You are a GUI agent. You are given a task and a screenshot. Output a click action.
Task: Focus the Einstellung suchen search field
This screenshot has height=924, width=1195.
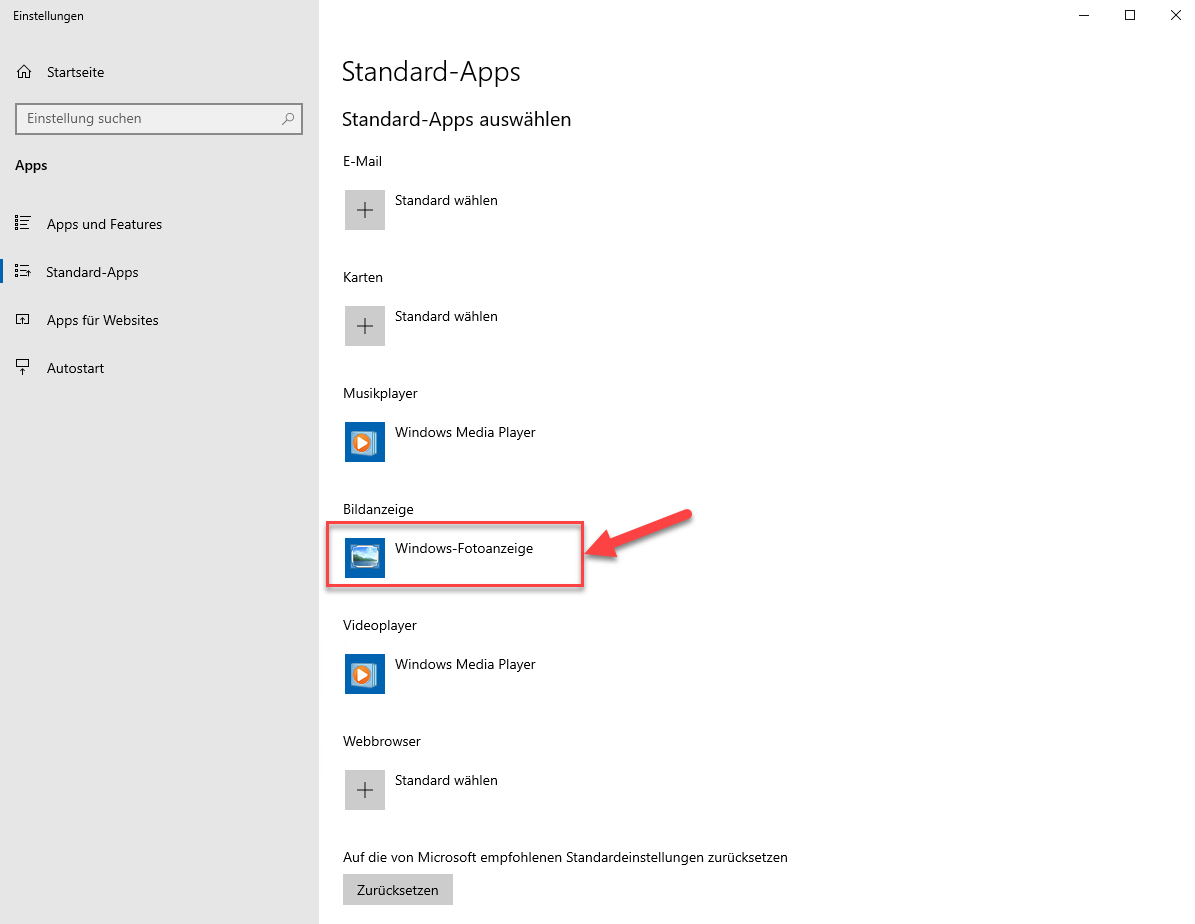coord(159,119)
